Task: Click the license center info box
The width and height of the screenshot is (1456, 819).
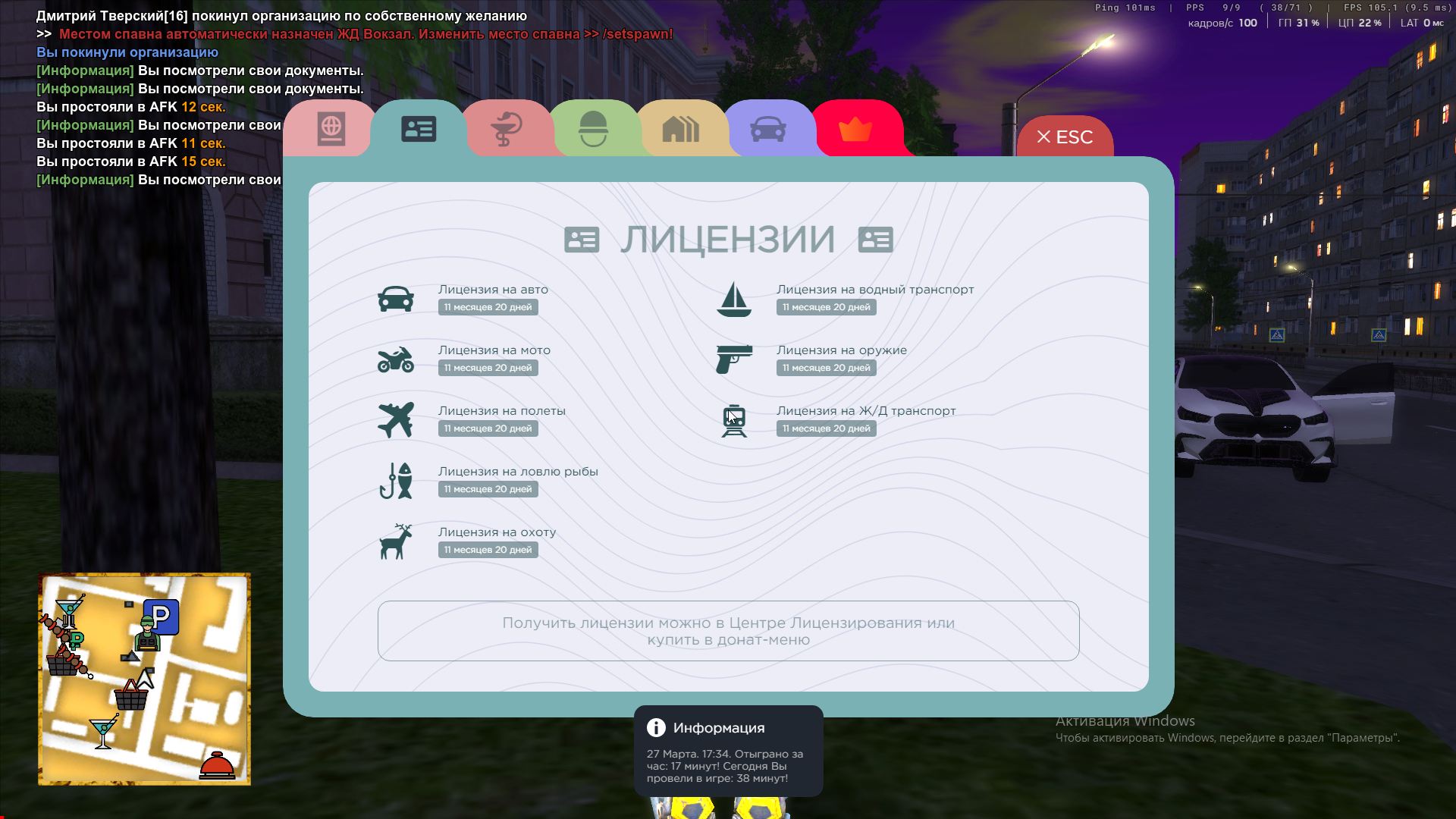Action: (x=728, y=631)
